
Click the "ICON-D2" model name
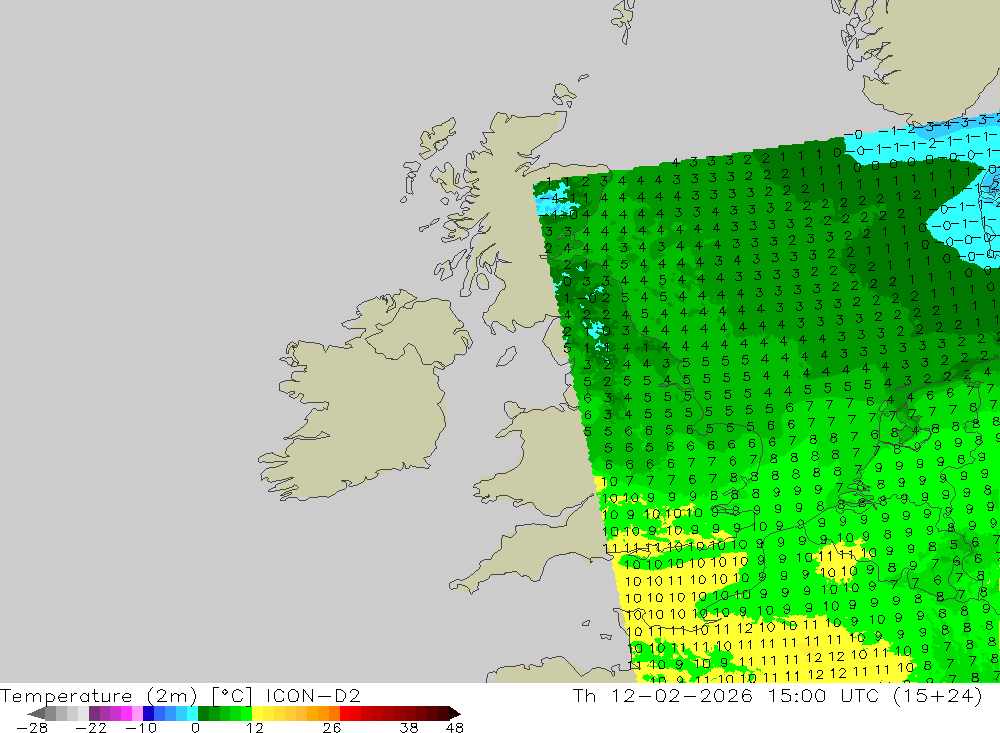click(x=313, y=695)
